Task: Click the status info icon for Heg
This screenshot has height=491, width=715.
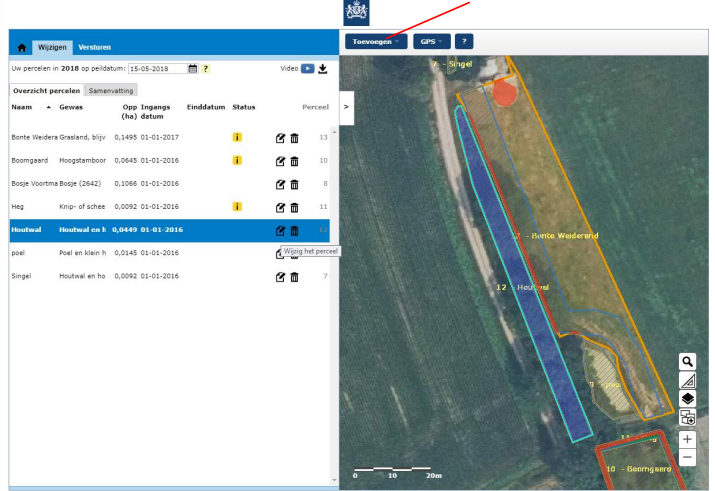Action: tap(237, 207)
